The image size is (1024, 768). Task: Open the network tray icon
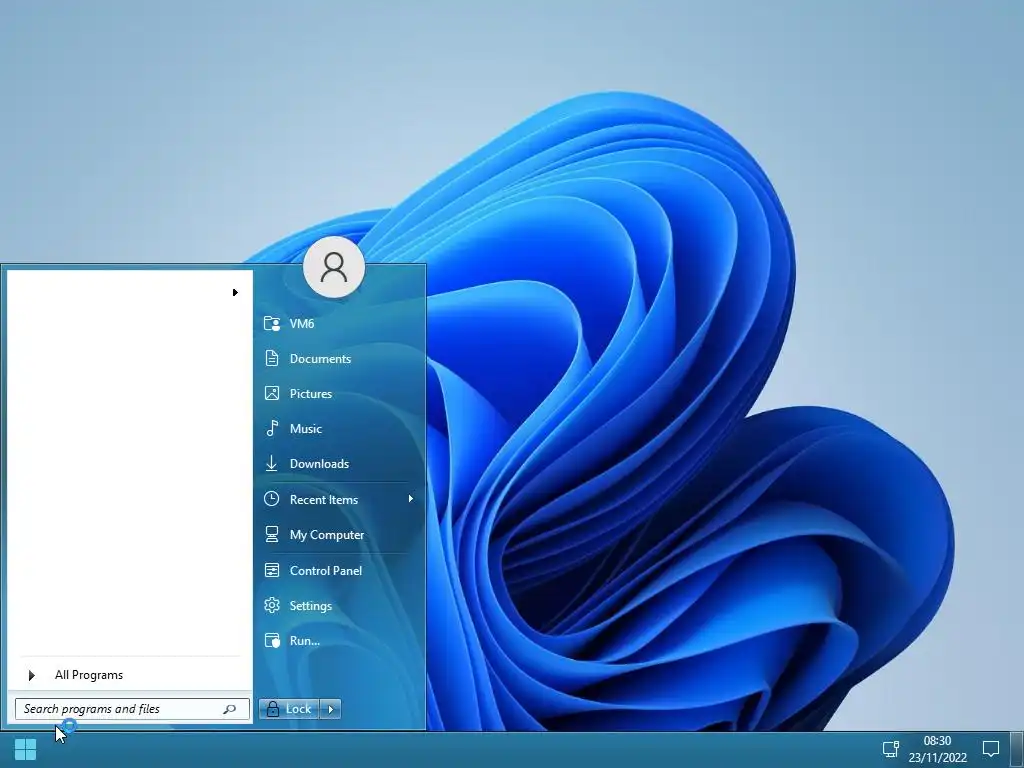pos(891,748)
